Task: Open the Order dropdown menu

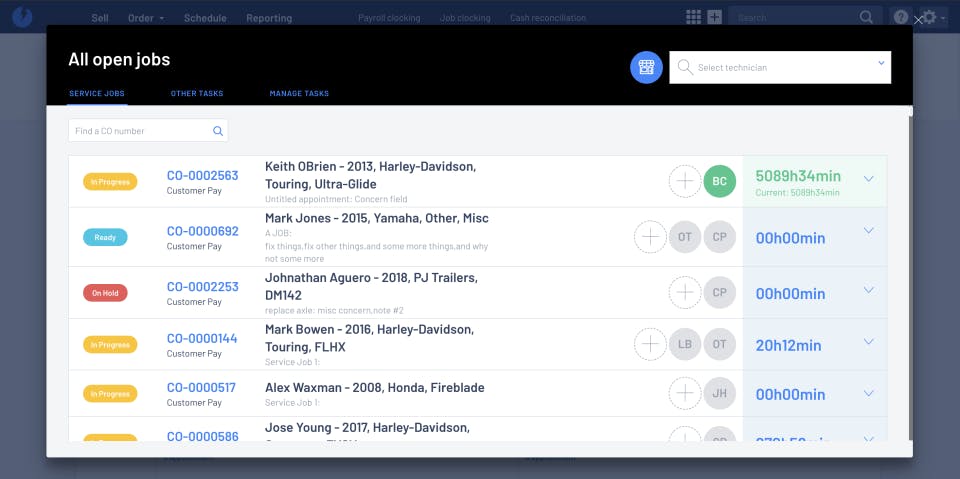Action: pos(146,18)
